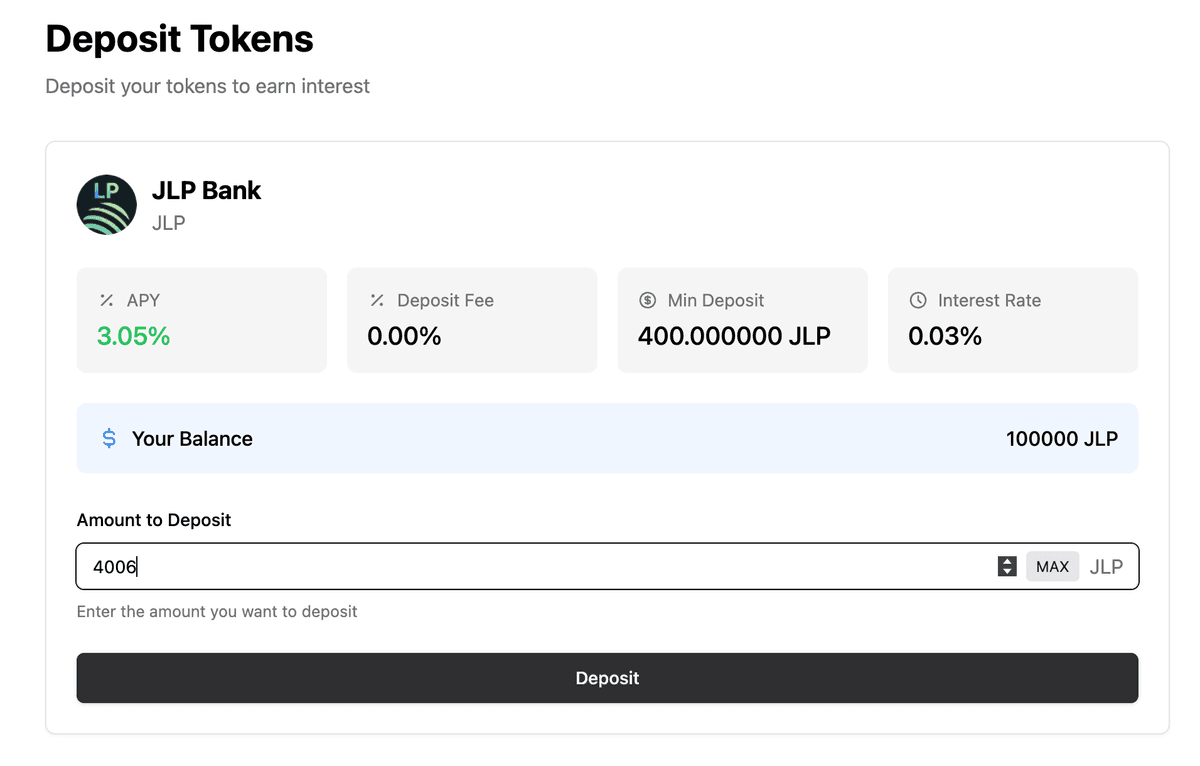Viewport: 1200px width, 766px height.
Task: Click the percent icon beside Deposit Fee
Action: pos(377,300)
